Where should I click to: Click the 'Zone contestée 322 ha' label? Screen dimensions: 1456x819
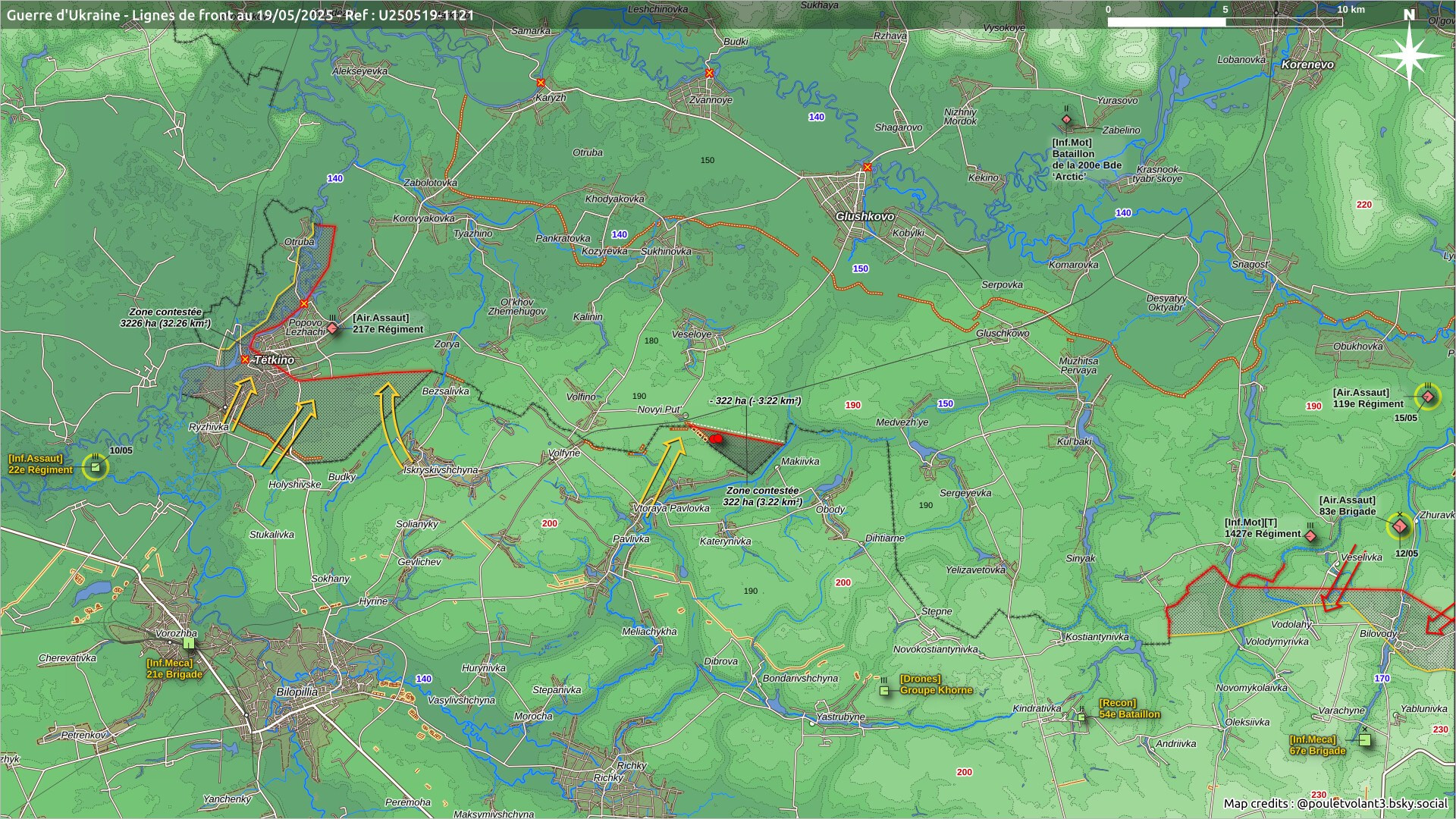tap(762, 496)
